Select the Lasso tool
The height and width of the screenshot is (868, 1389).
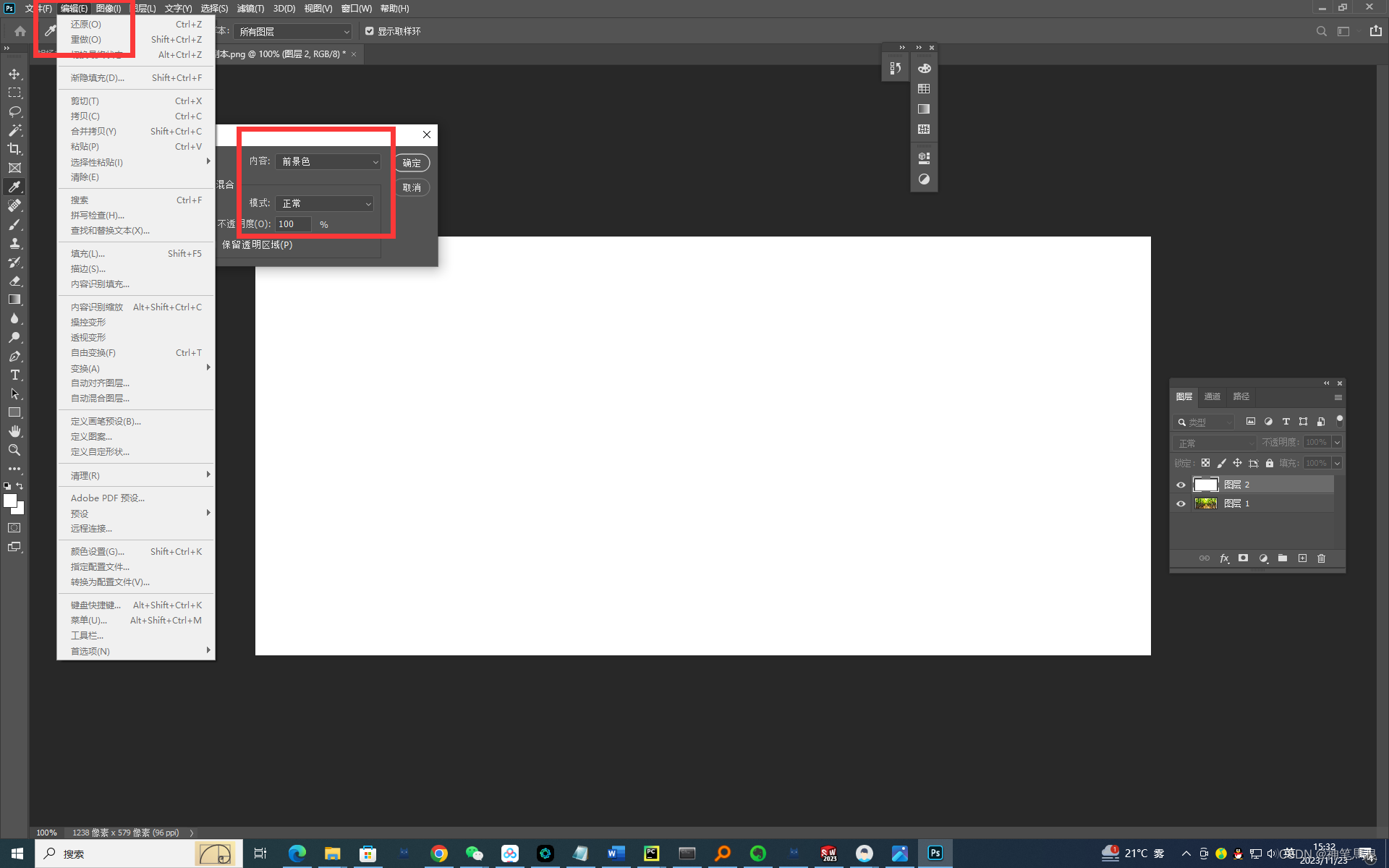tap(14, 111)
